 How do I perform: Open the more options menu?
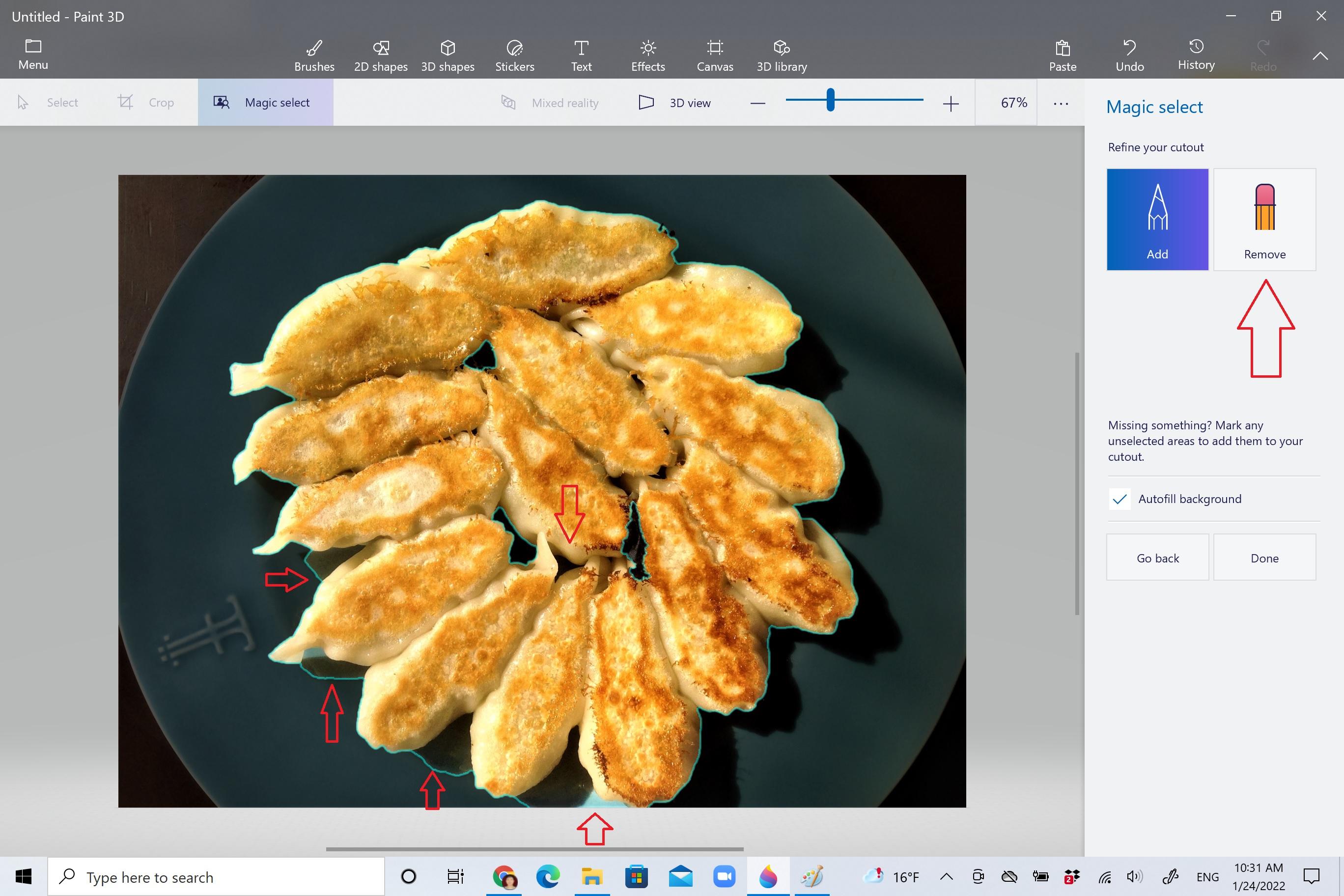pos(1061,102)
